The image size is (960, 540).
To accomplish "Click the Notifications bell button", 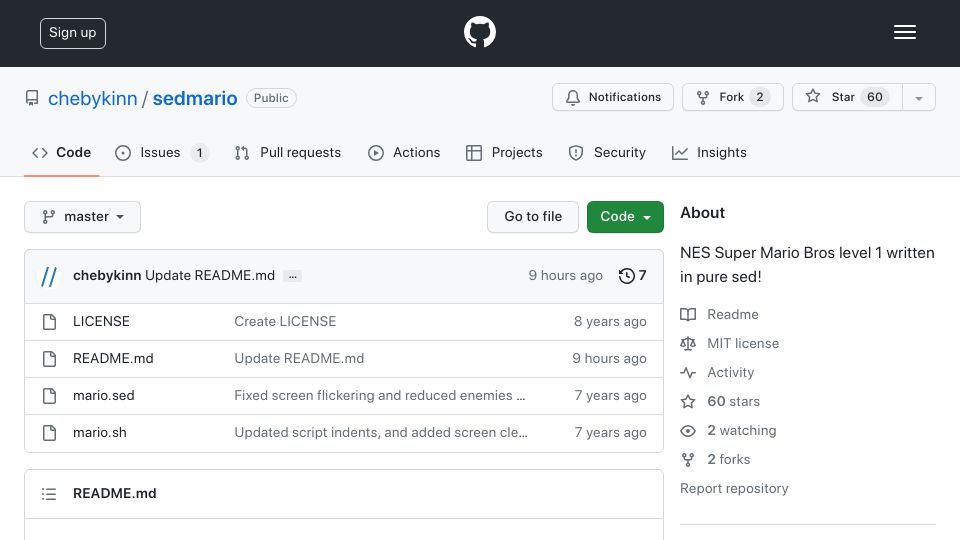I will click(x=613, y=97).
